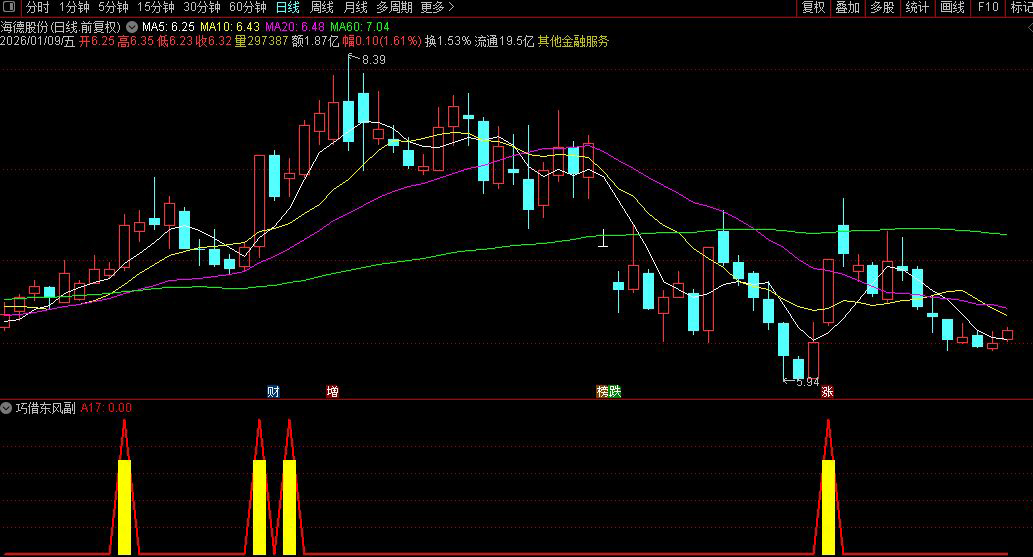Click the MA20: 6.48 label
Viewport: 1033px width, 557px height.
pos(294,27)
